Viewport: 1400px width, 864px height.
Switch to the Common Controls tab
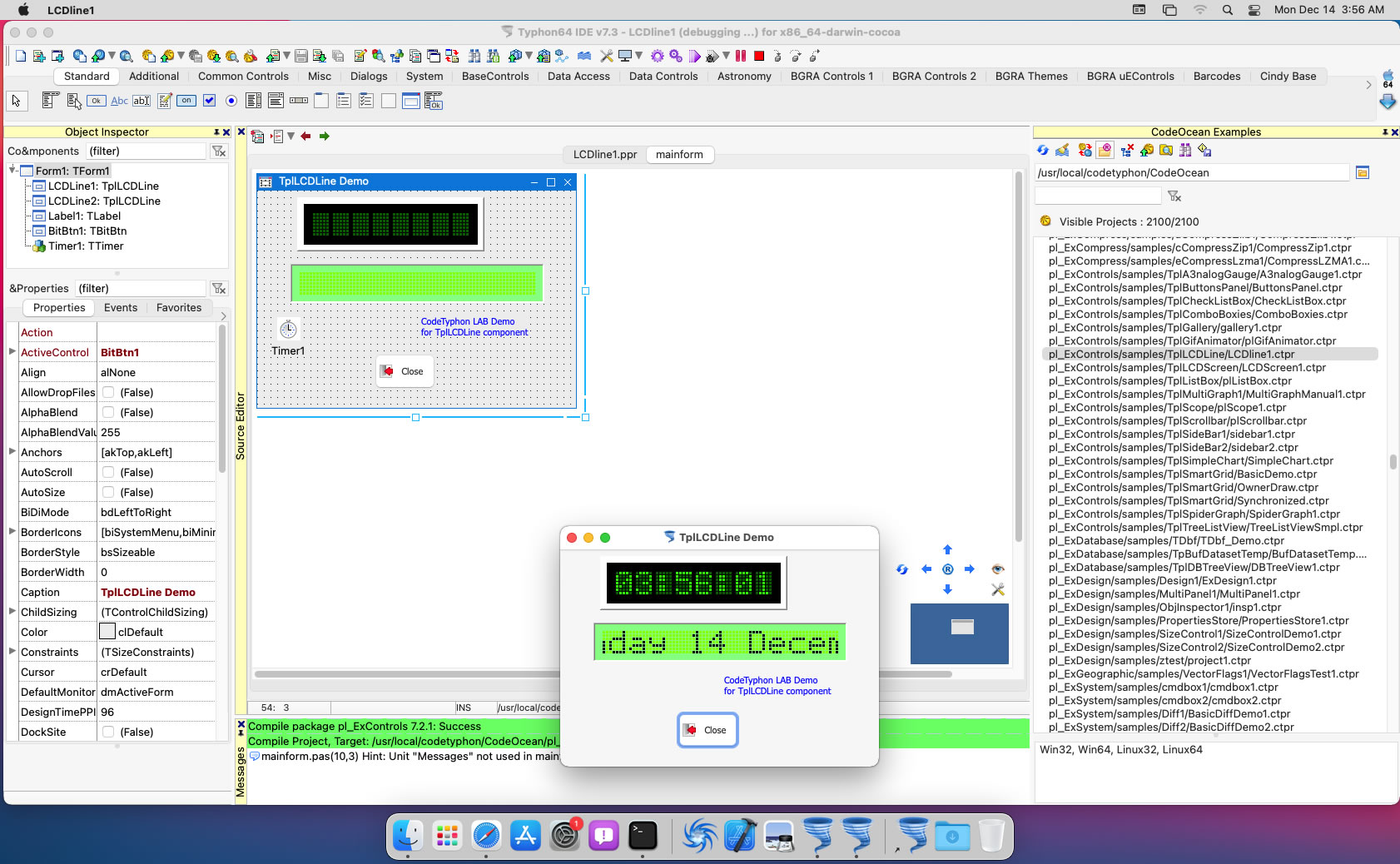coord(243,76)
